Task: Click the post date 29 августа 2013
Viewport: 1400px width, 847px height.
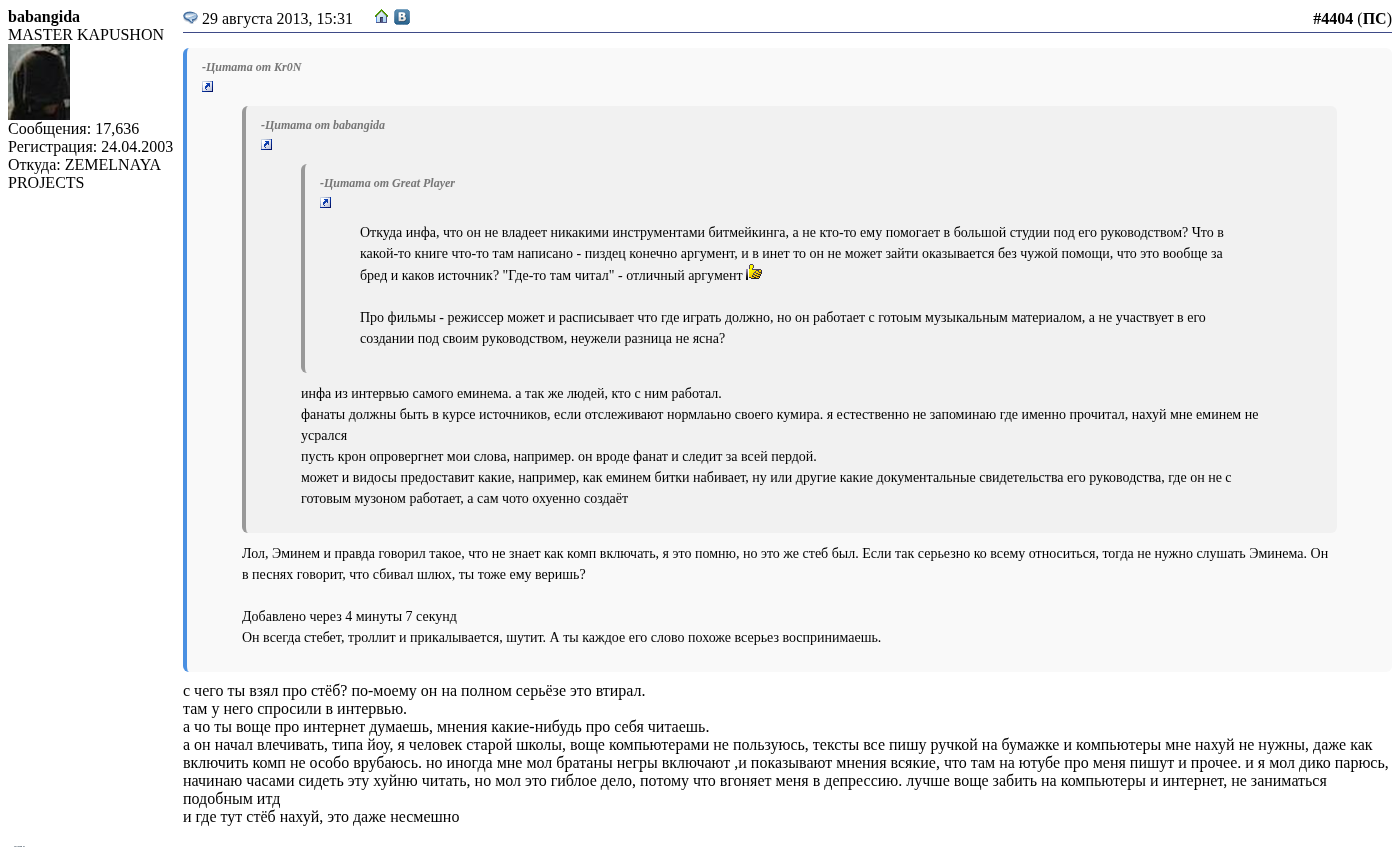Action: click(277, 19)
